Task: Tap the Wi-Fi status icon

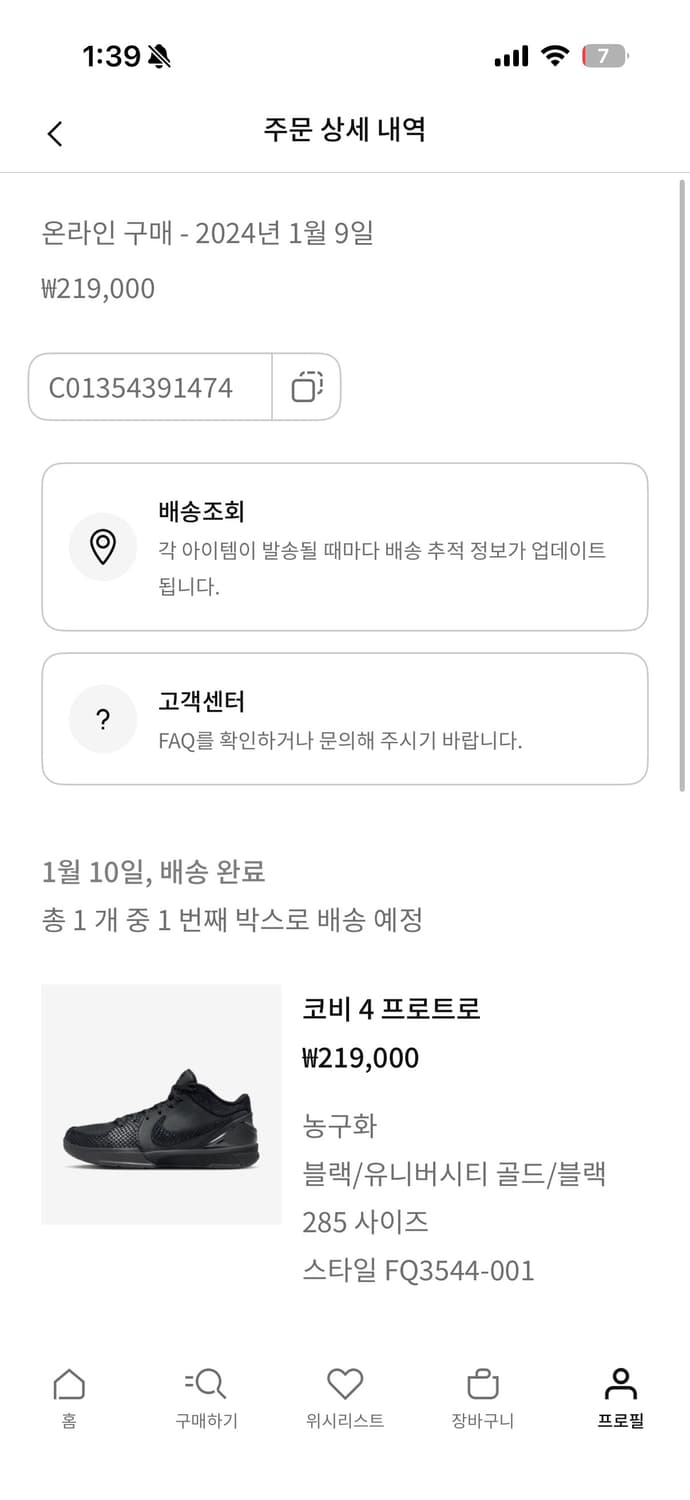Action: [x=556, y=57]
